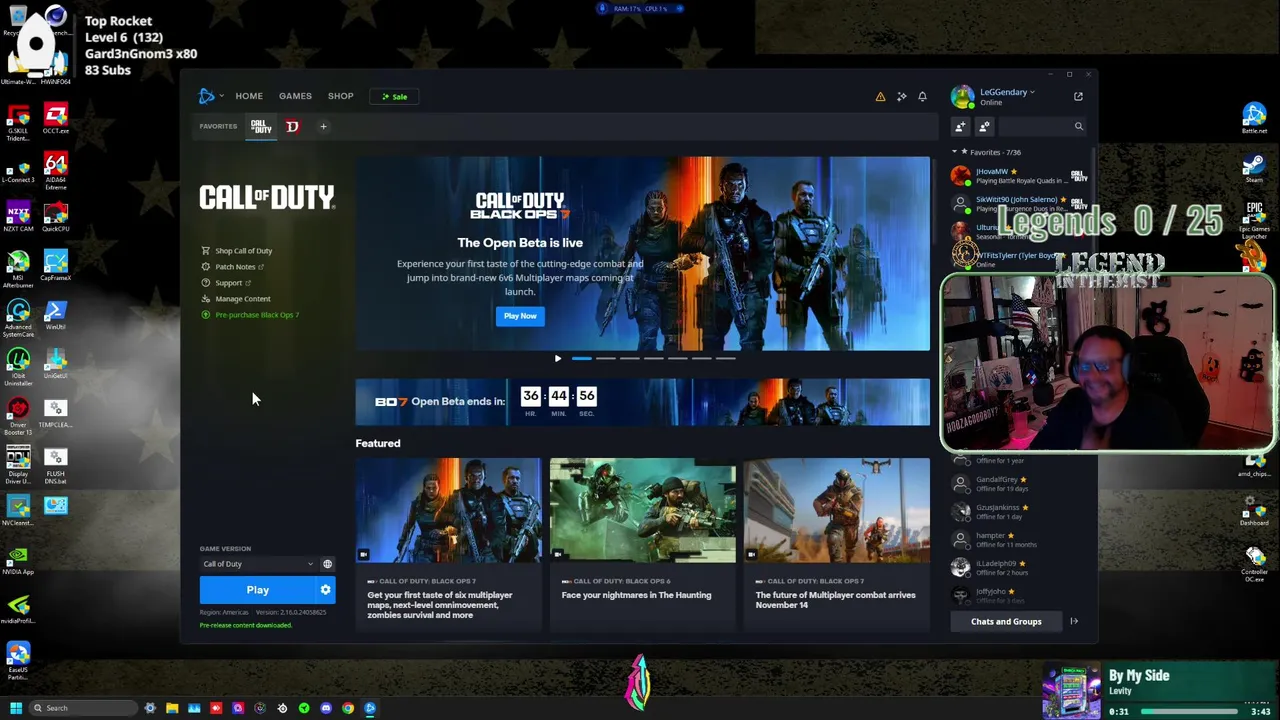The image size is (1280, 720).
Task: Select friend hampter
Action: point(1020,540)
